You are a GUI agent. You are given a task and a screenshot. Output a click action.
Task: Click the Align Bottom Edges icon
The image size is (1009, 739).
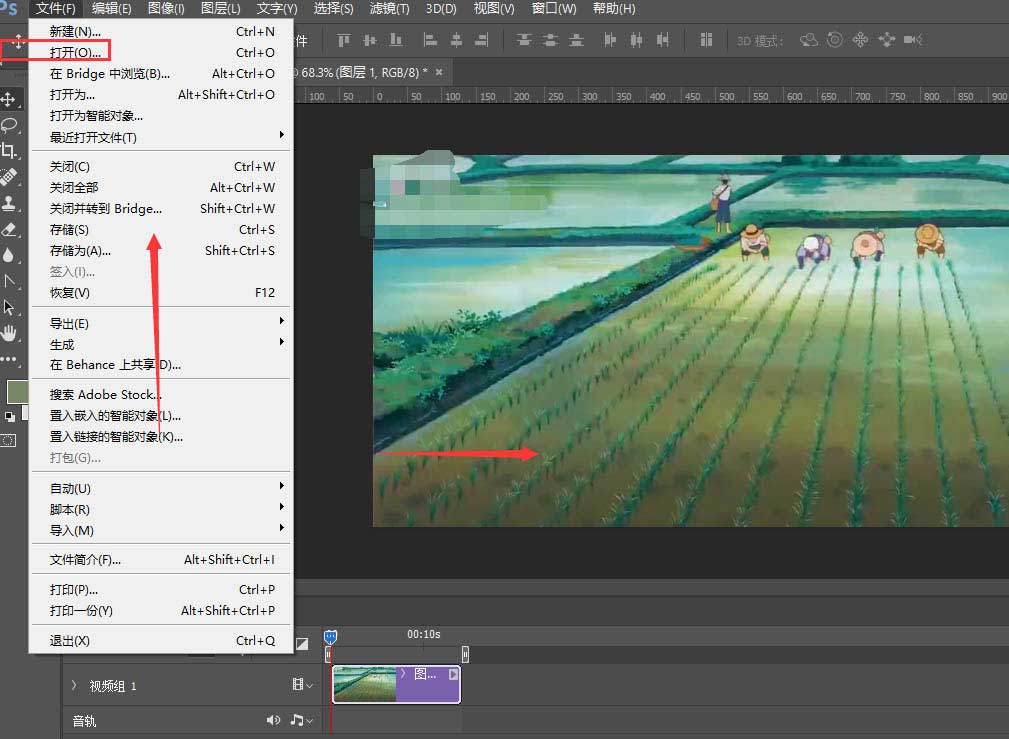(396, 41)
